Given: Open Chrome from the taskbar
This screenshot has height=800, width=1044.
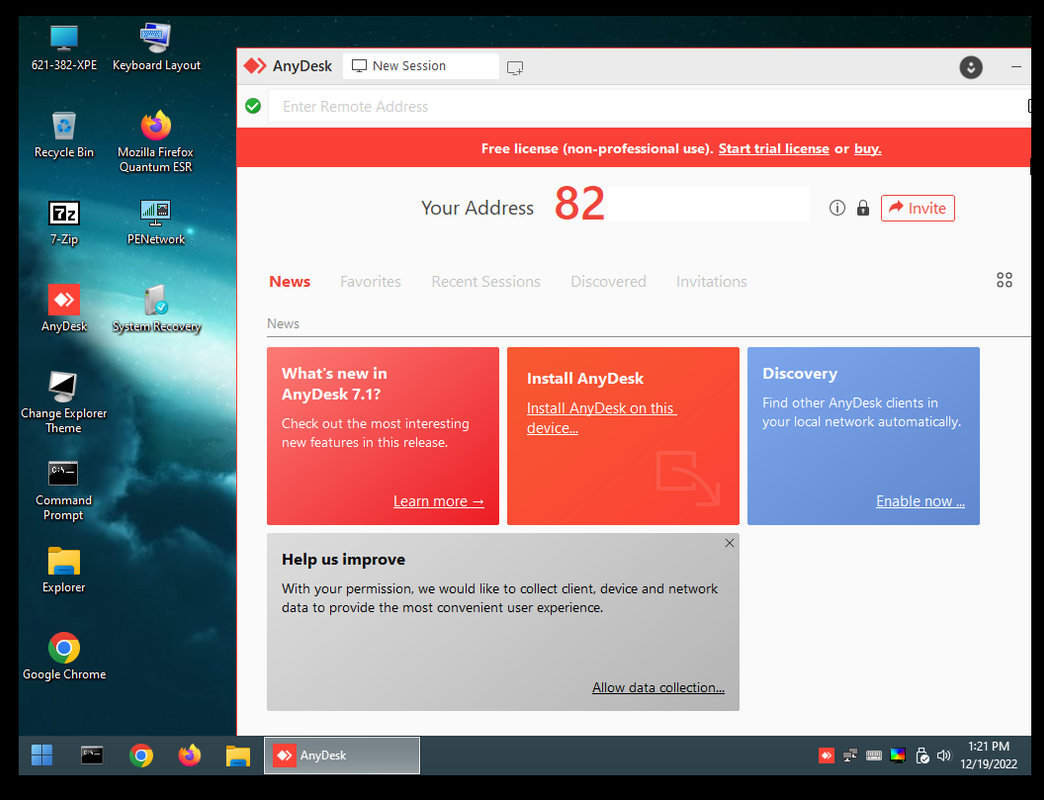Looking at the screenshot, I should [x=141, y=755].
